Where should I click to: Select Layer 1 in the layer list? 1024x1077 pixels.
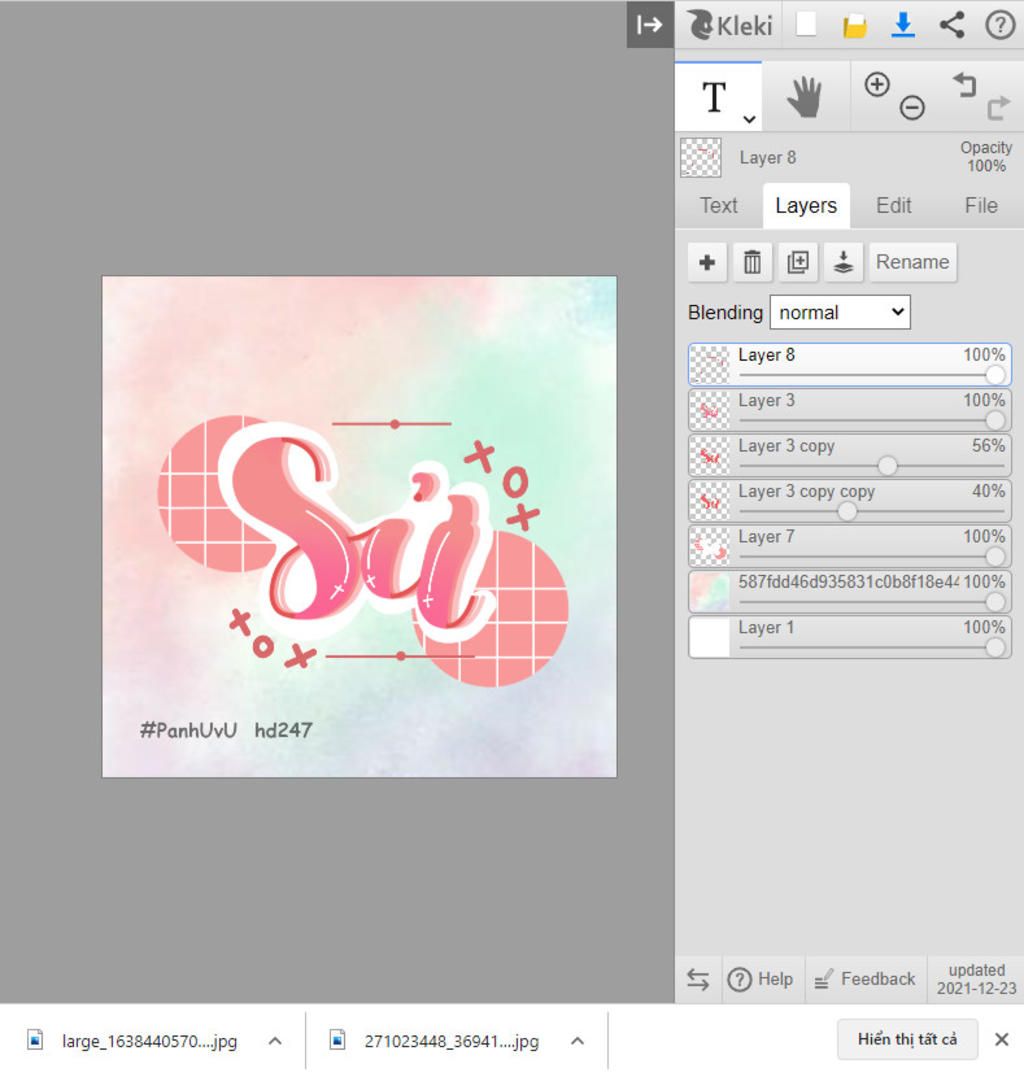click(x=850, y=637)
